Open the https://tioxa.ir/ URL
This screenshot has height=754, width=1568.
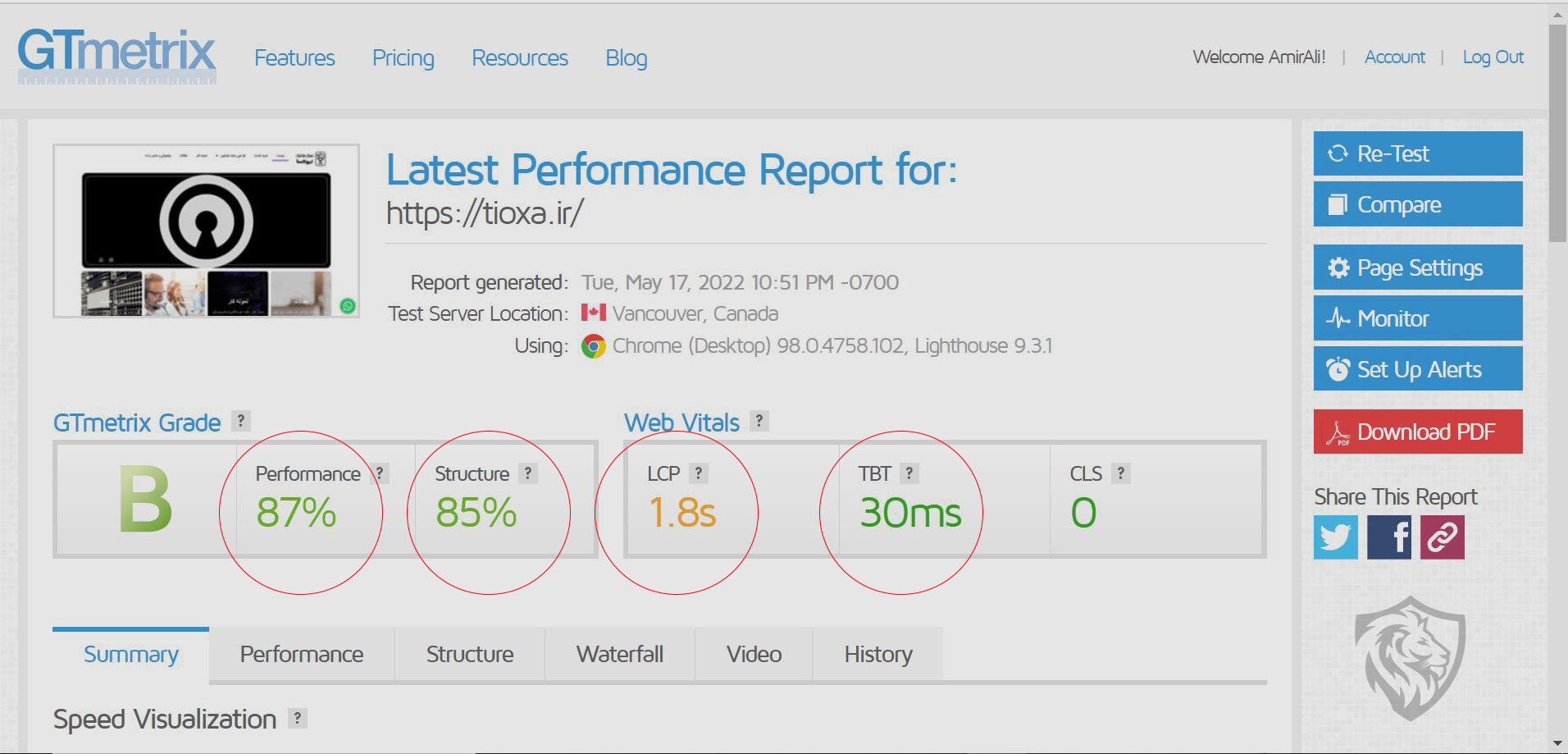tap(485, 213)
